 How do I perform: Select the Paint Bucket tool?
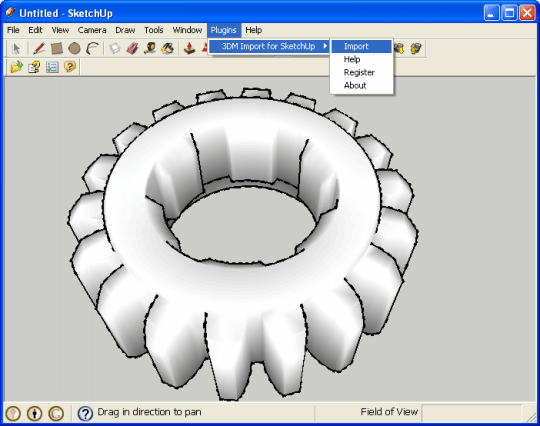click(x=168, y=49)
